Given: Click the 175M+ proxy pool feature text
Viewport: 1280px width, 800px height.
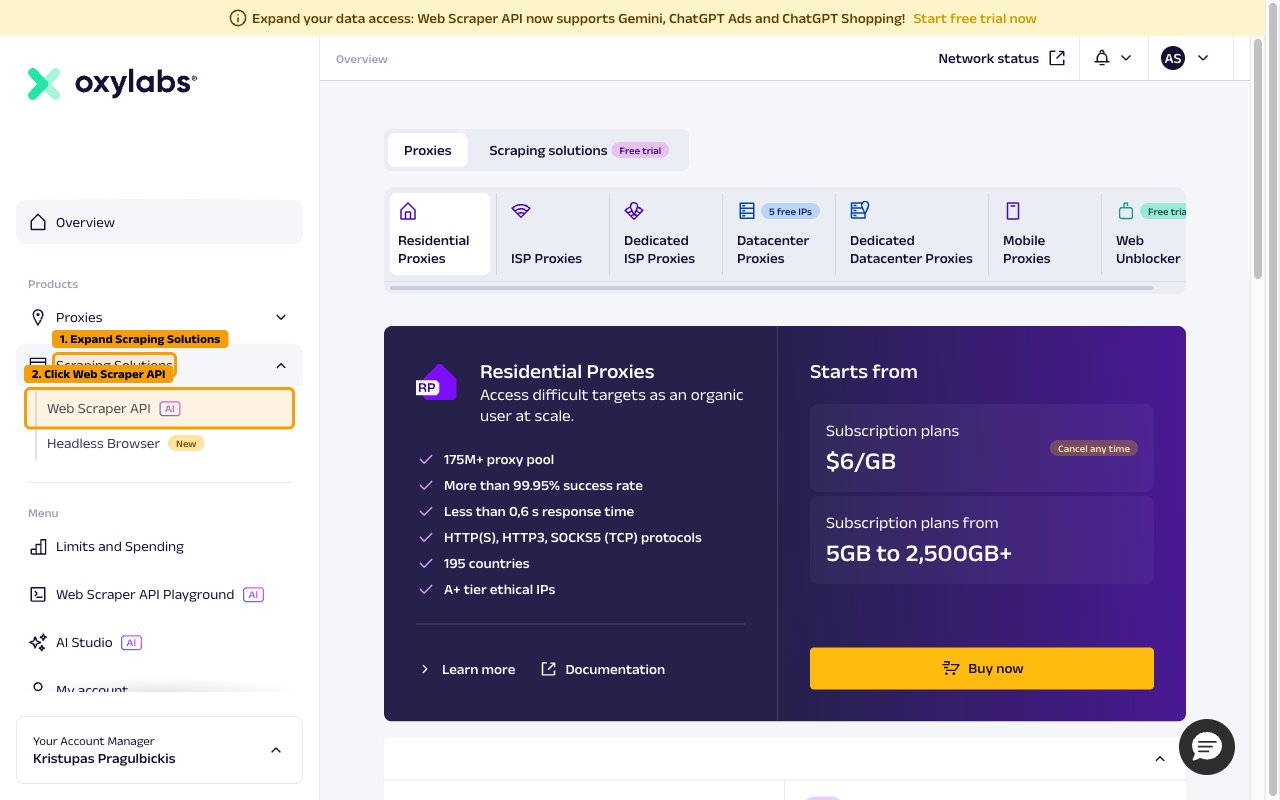Looking at the screenshot, I should [x=499, y=460].
